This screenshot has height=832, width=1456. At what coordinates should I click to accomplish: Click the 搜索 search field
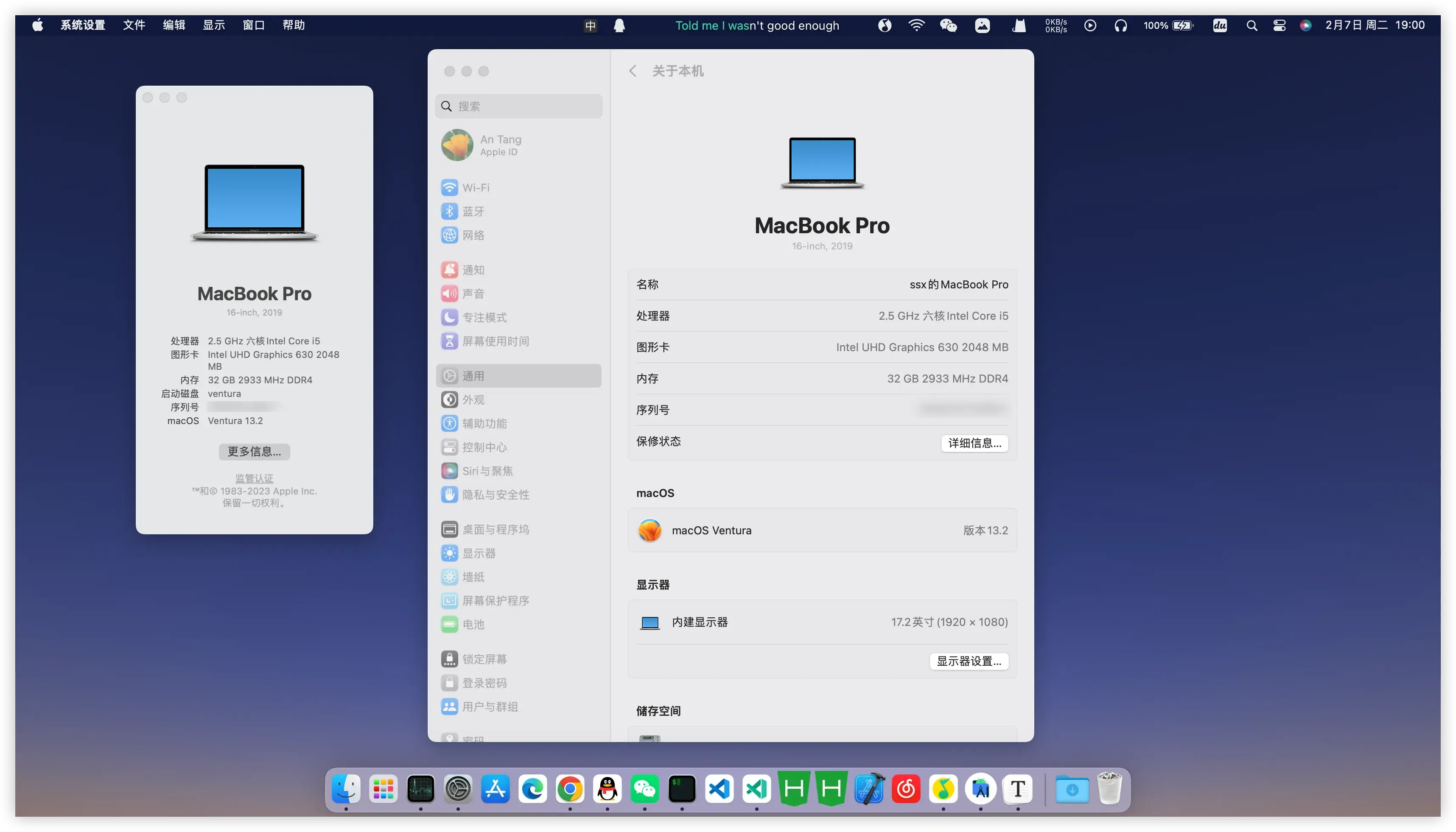518,106
